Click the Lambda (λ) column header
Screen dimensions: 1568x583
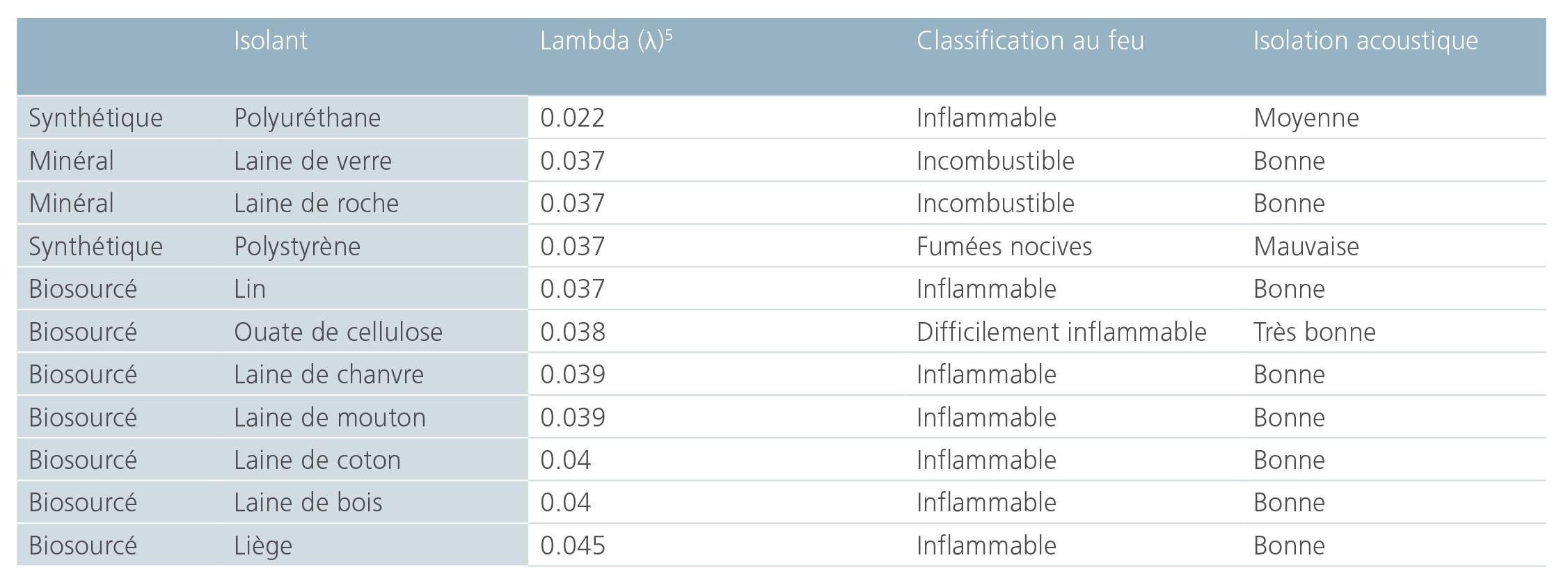pos(606,40)
